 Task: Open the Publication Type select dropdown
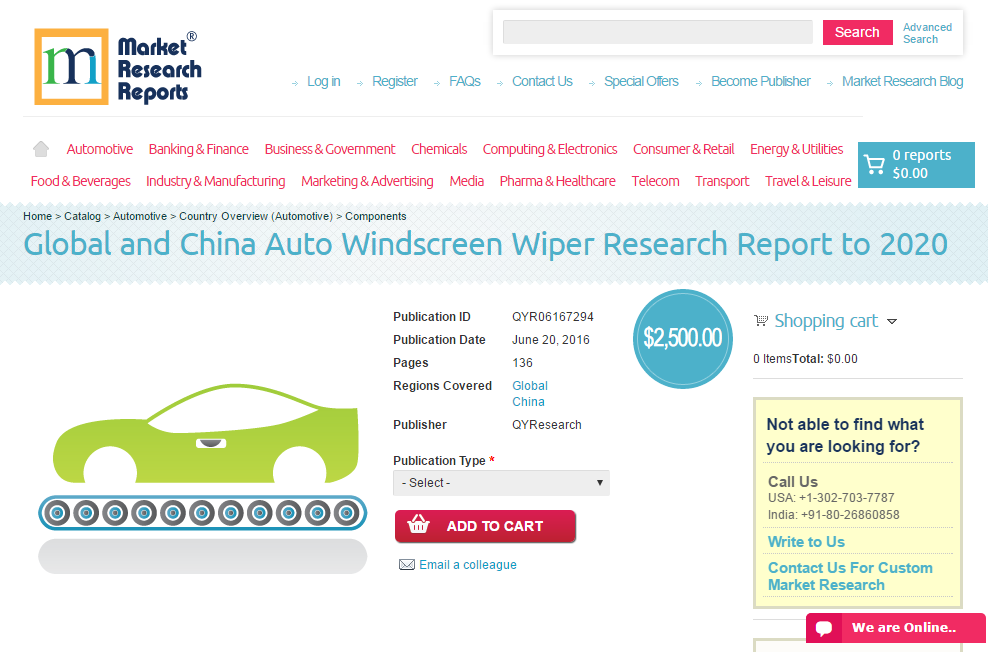click(501, 483)
